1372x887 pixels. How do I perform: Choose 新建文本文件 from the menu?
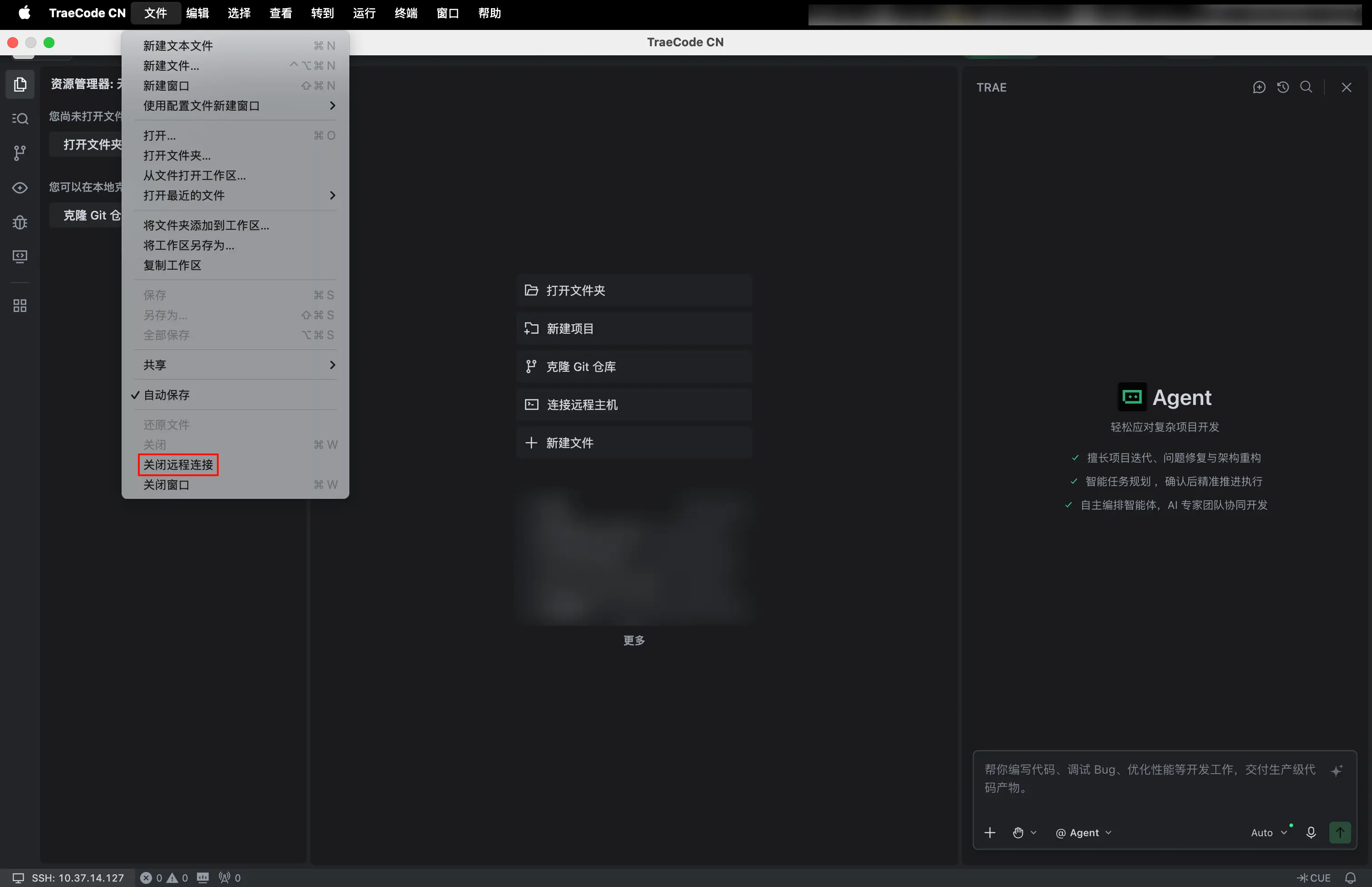click(x=235, y=46)
